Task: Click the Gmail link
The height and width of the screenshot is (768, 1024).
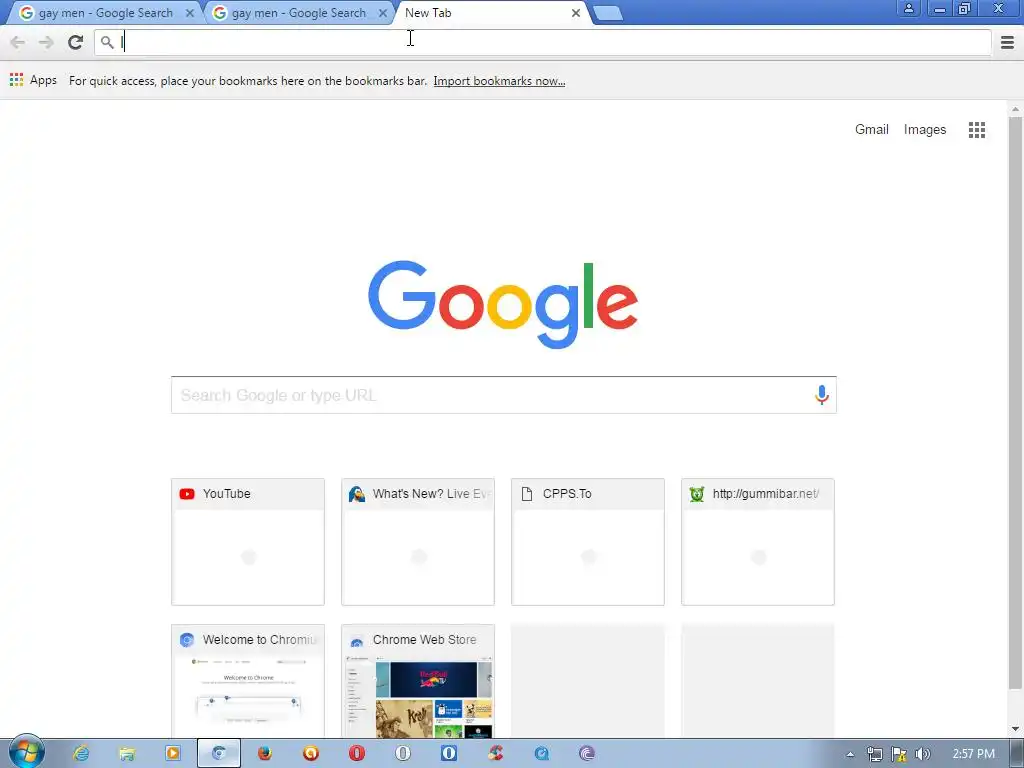Action: tap(871, 129)
